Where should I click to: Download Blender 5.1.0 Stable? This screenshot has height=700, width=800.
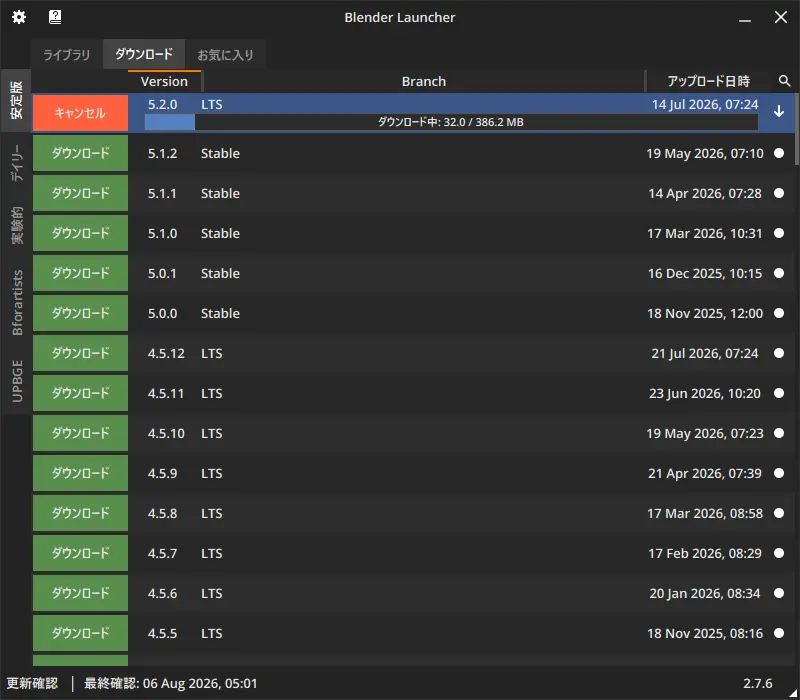point(81,233)
